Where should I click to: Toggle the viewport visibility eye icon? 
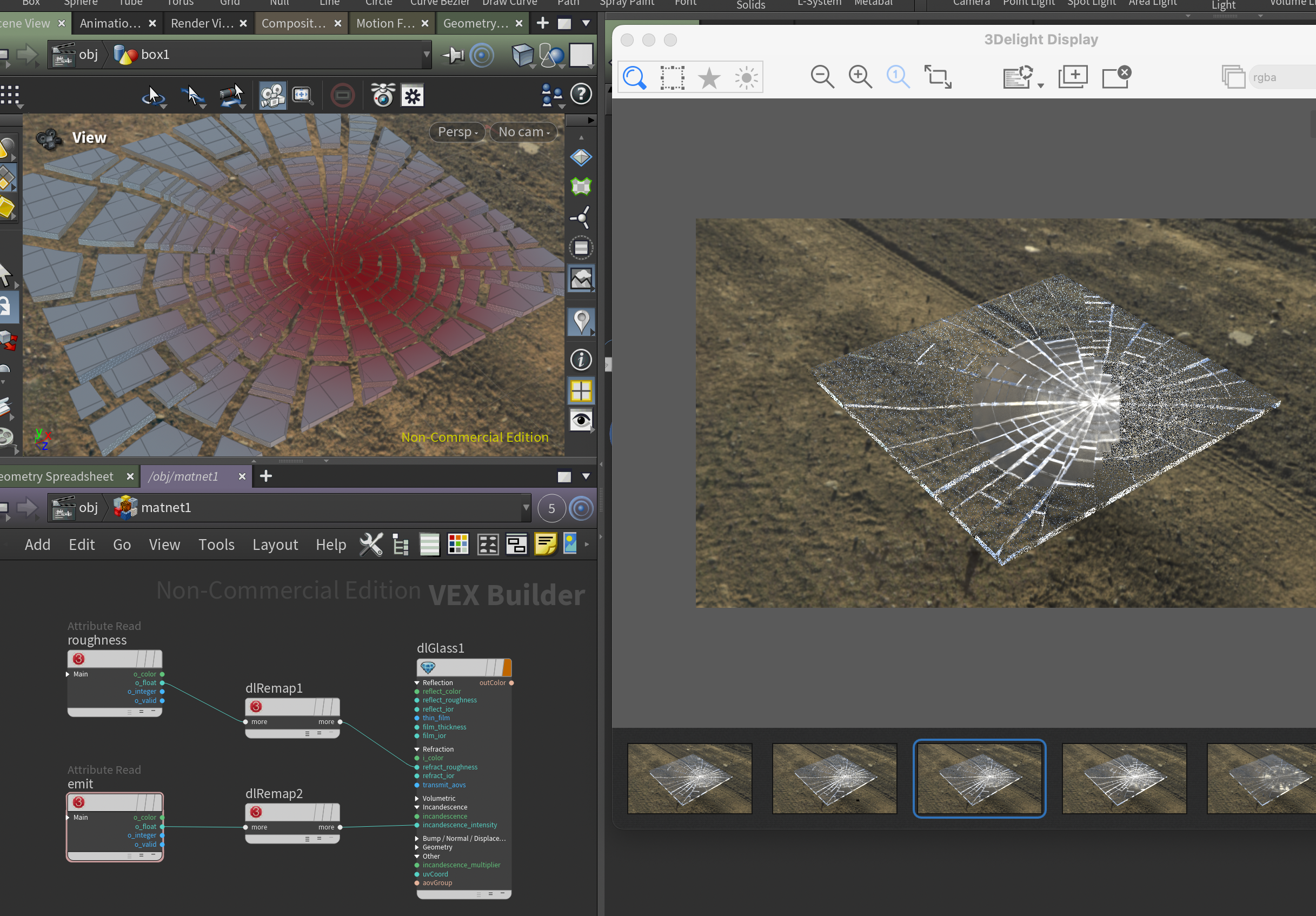click(x=581, y=420)
